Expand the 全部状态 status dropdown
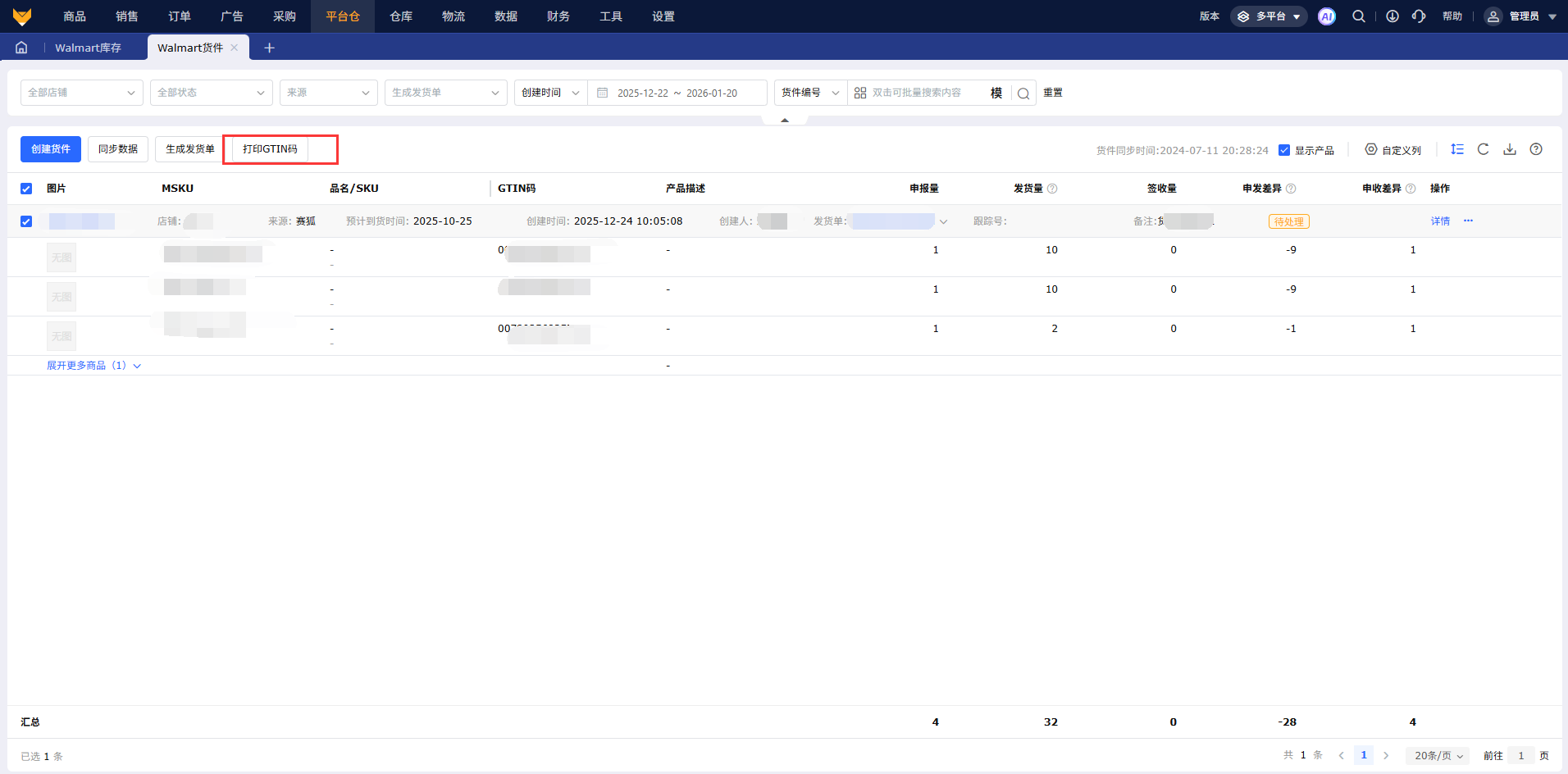 pos(211,93)
